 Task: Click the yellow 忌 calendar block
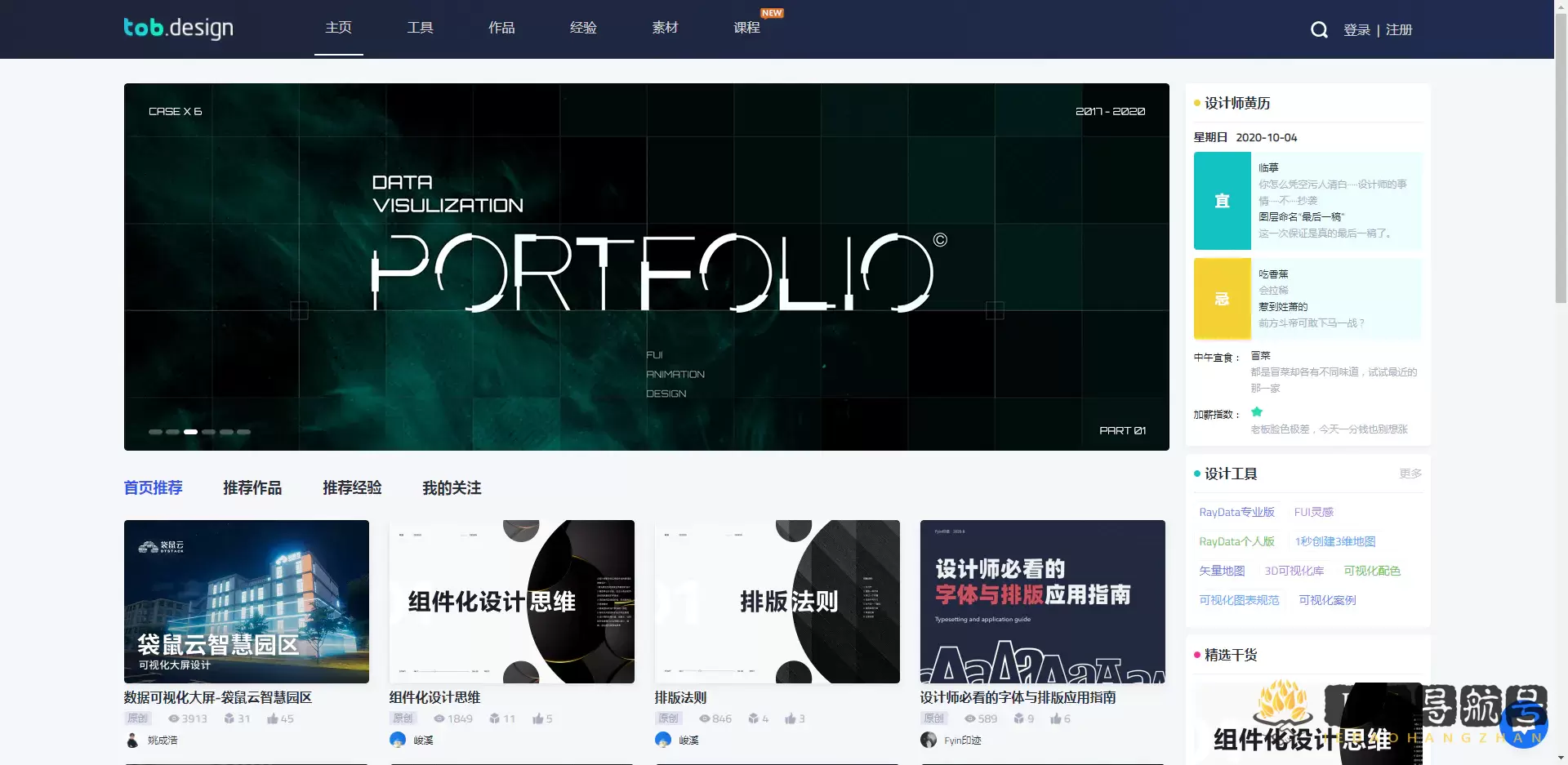pyautogui.click(x=1223, y=299)
